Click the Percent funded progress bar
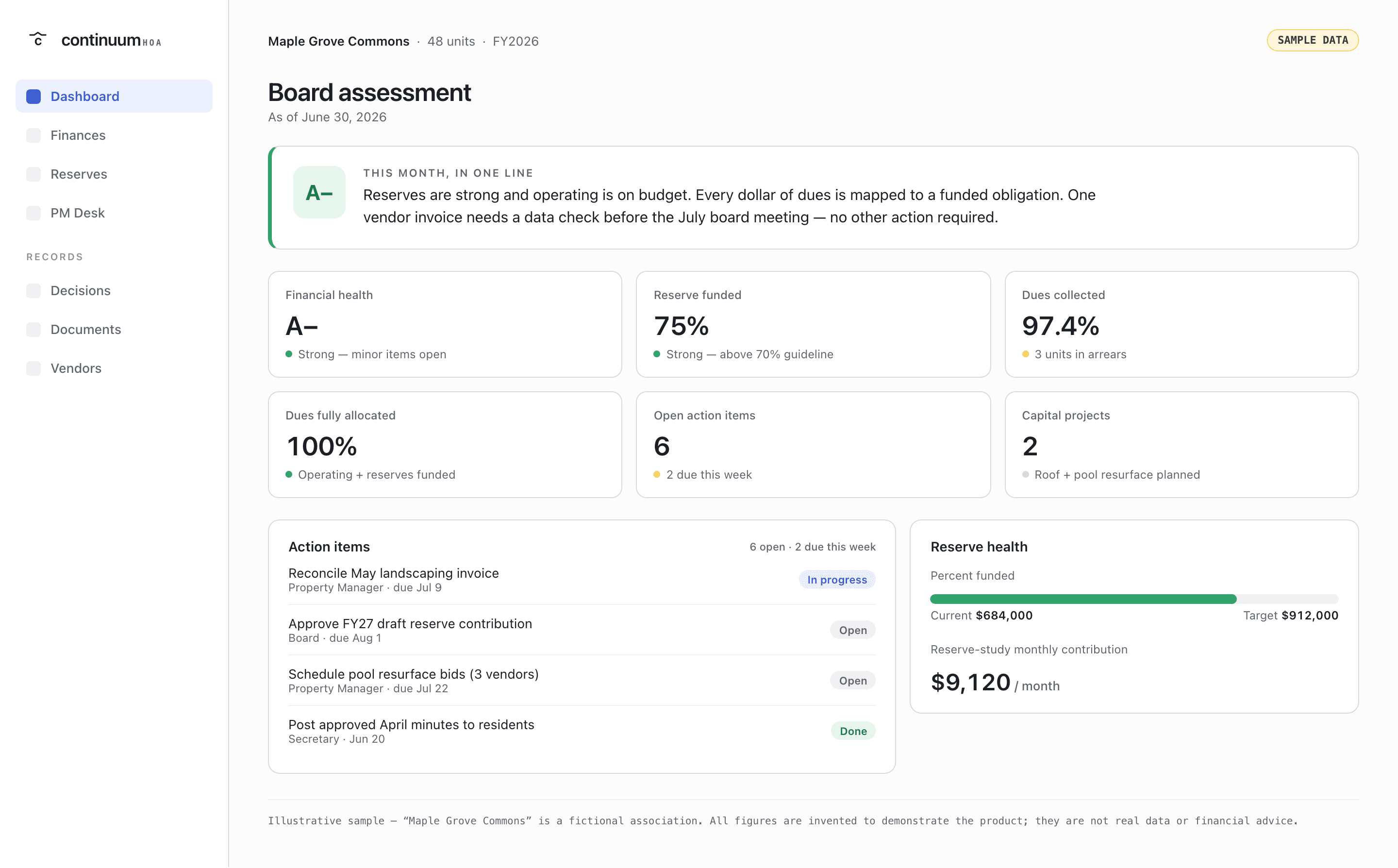Screen dimensions: 1398x868 1134,600
